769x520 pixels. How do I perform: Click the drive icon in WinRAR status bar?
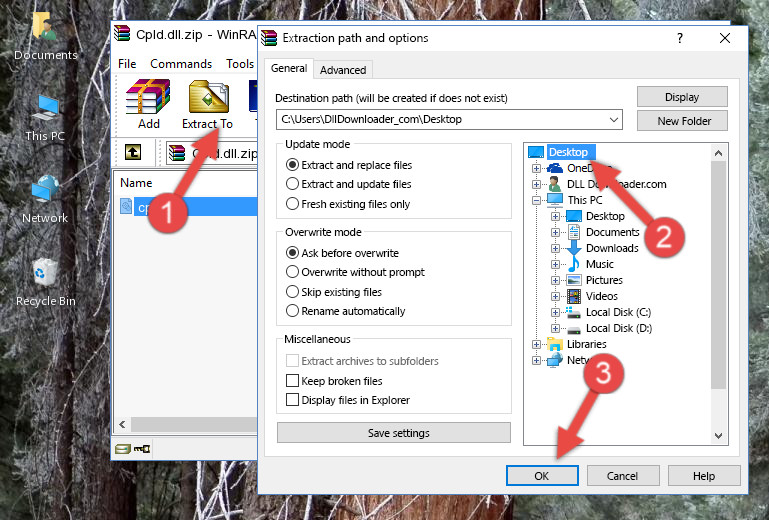[123, 448]
